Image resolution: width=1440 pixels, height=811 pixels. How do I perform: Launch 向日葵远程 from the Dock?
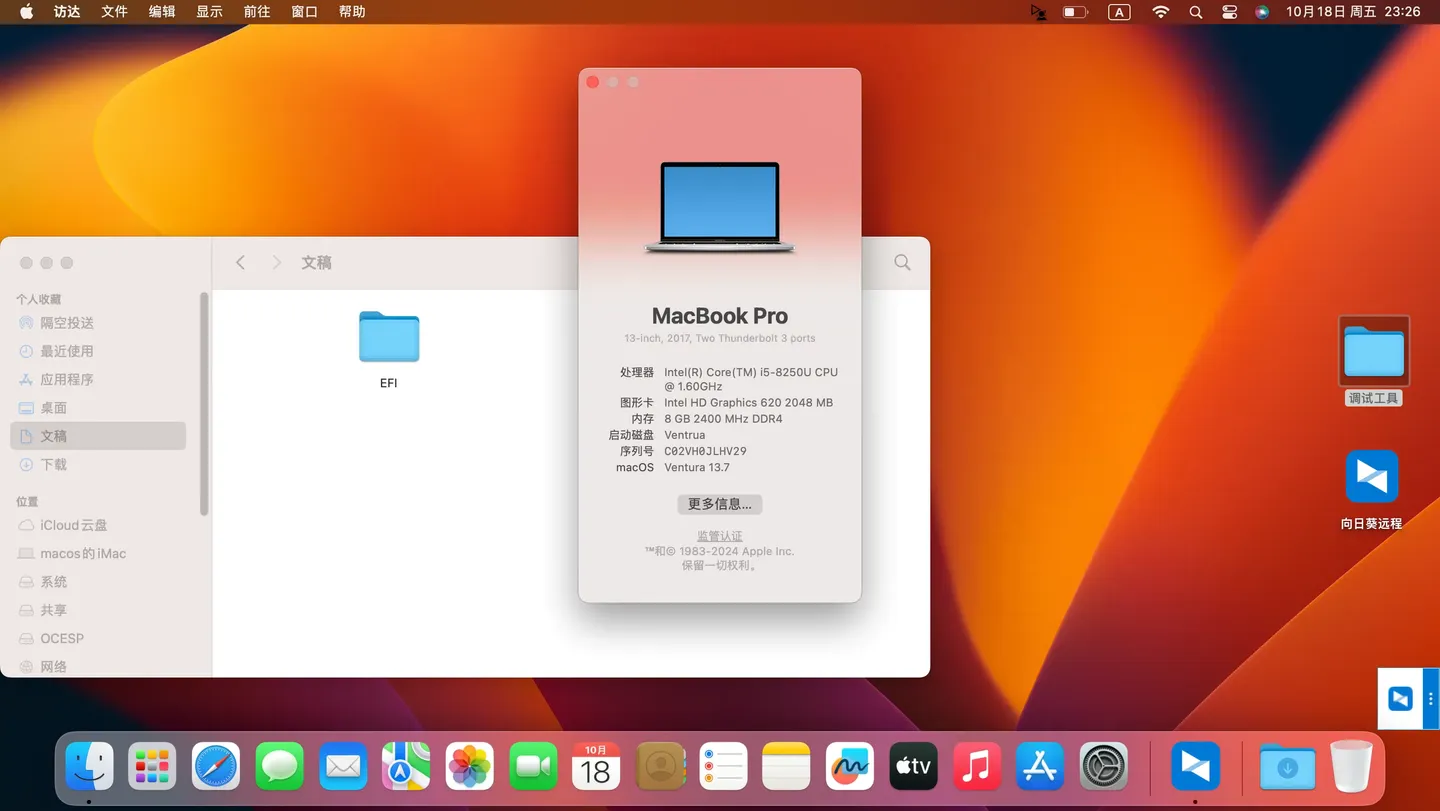[x=1196, y=766]
